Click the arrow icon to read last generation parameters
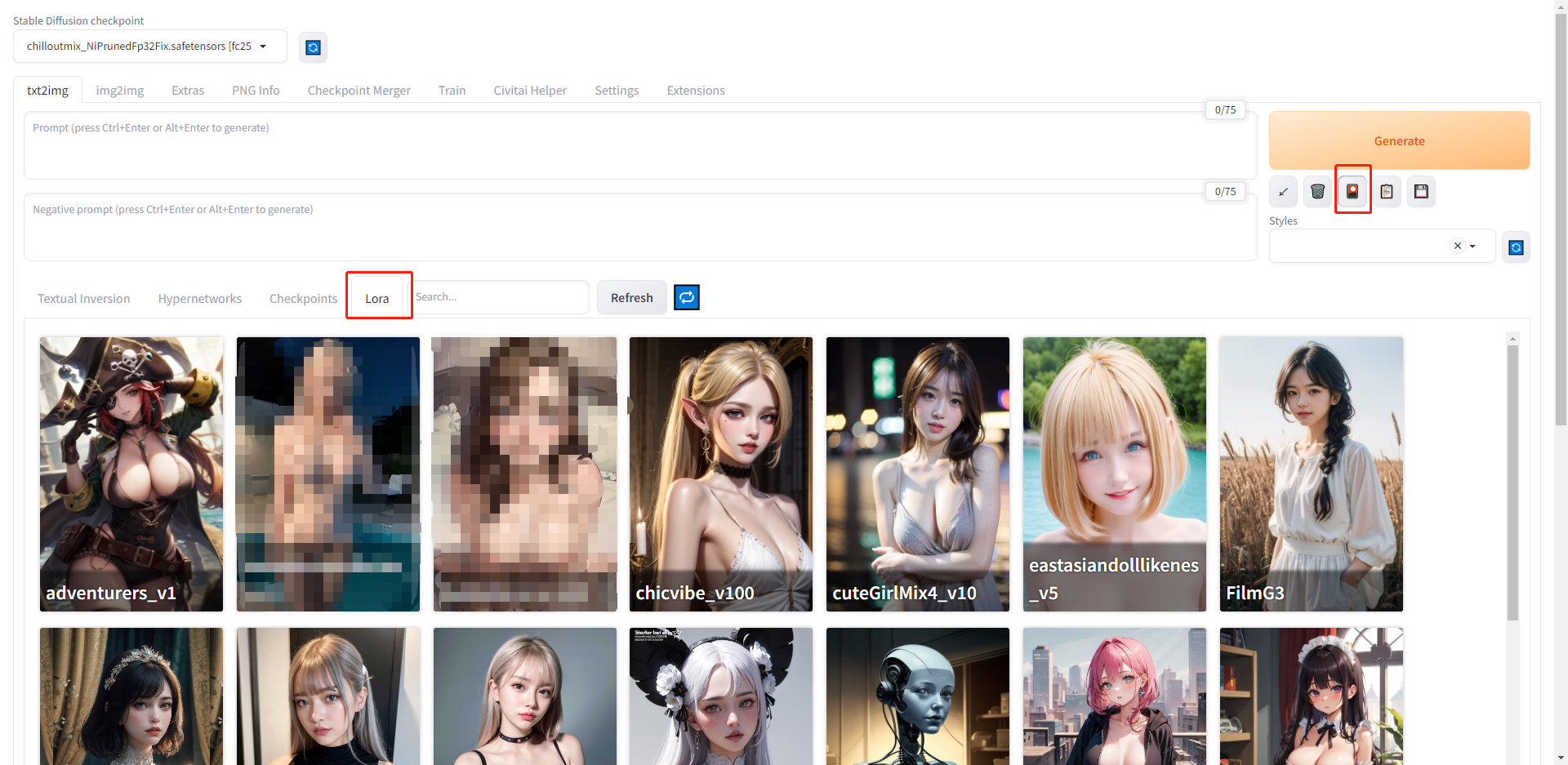The image size is (1568, 765). pyautogui.click(x=1283, y=192)
